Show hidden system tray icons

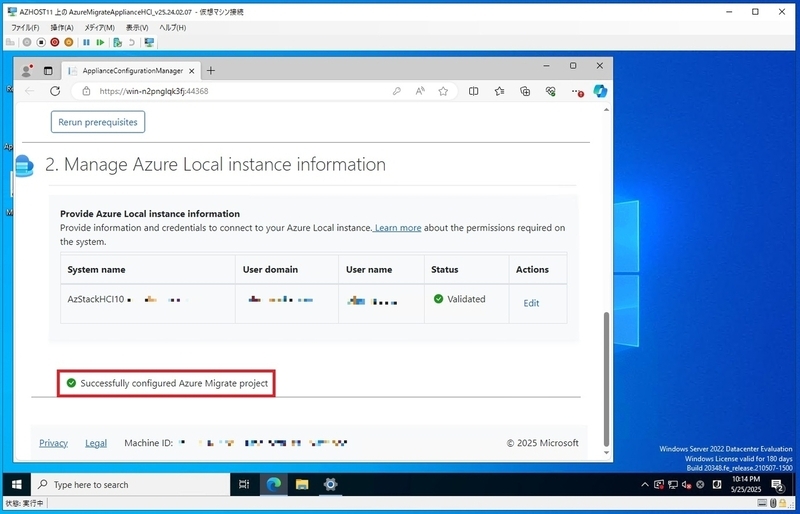pyautogui.click(x=645, y=484)
